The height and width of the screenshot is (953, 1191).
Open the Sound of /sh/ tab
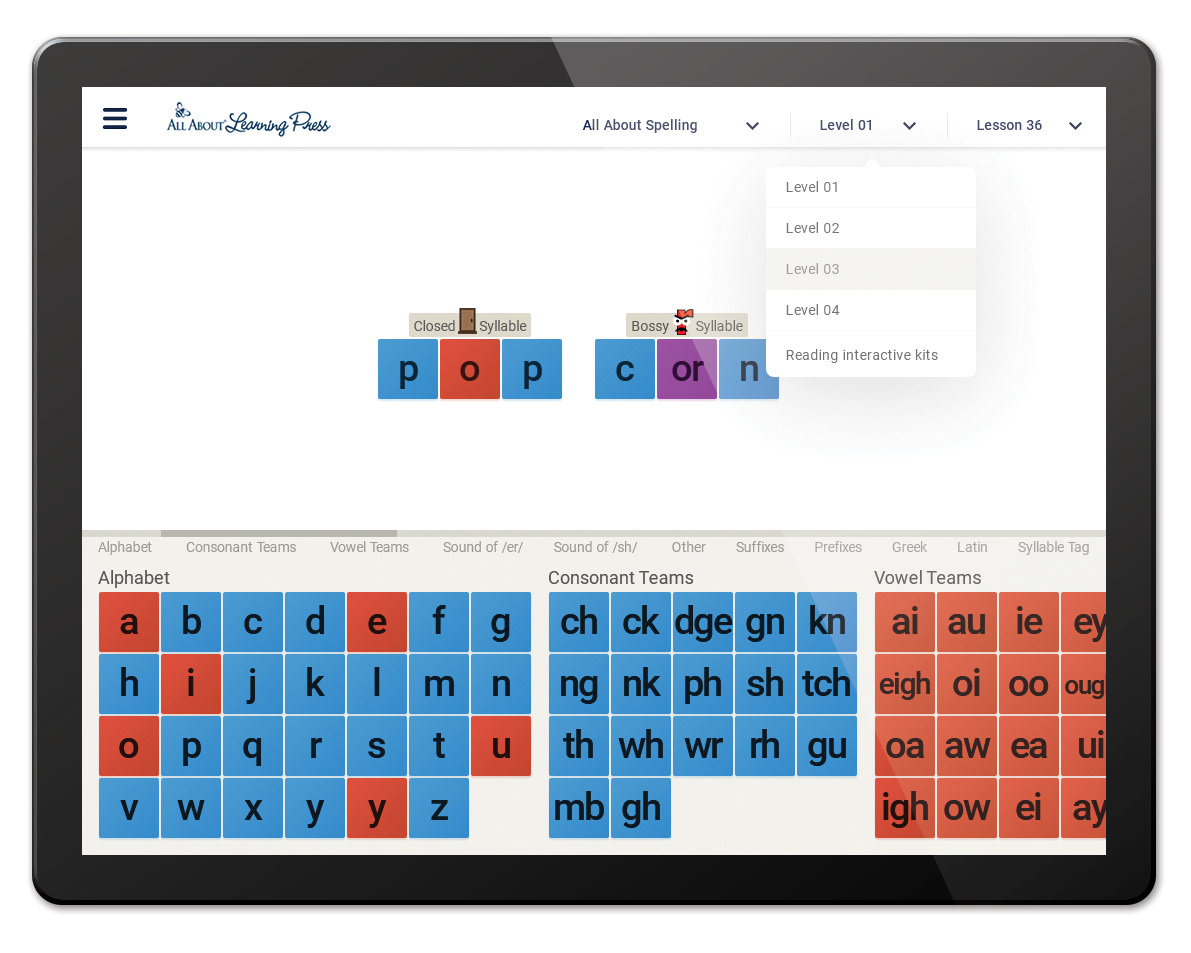point(595,547)
